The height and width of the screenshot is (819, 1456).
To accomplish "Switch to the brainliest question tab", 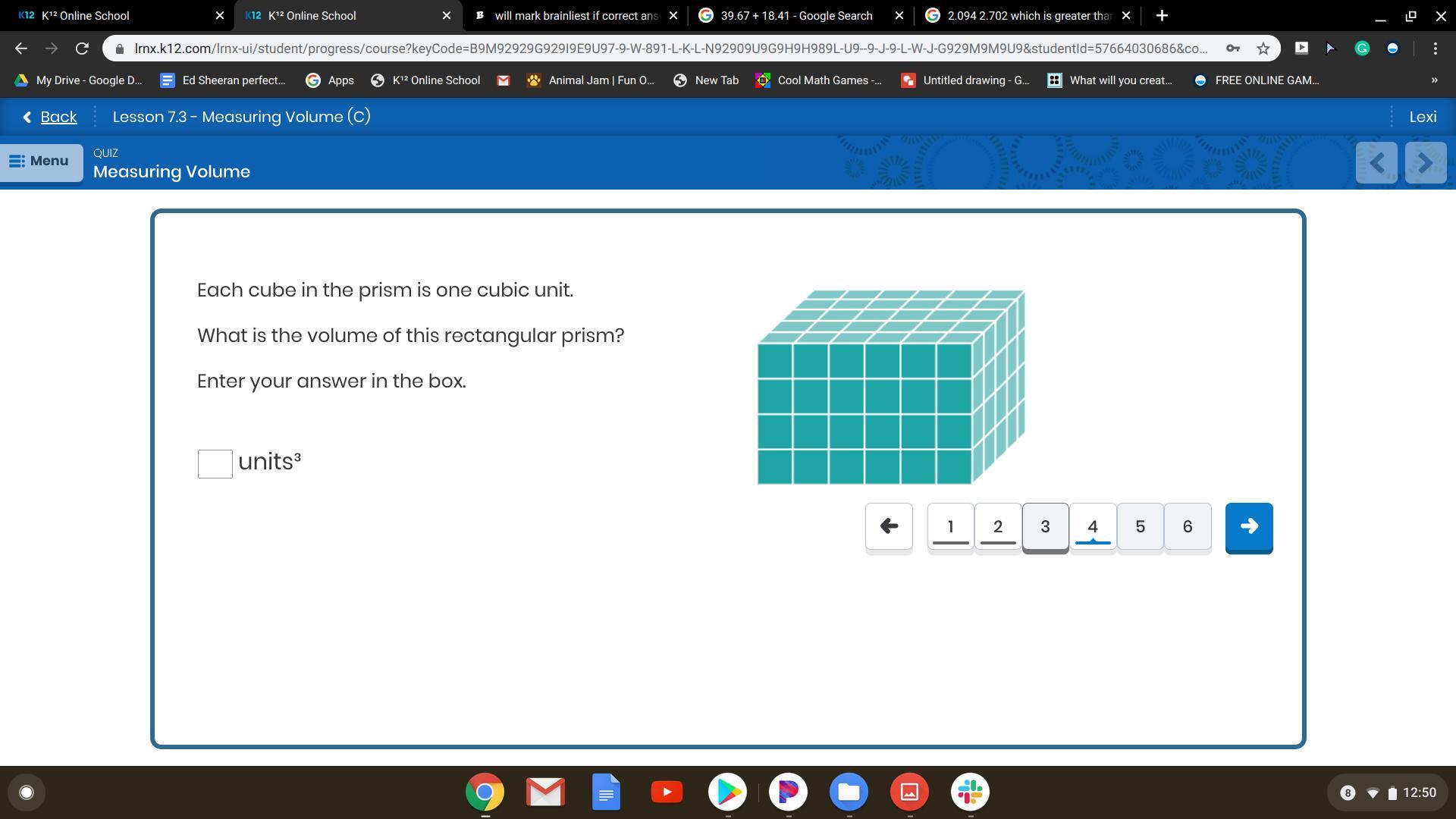I will click(575, 15).
